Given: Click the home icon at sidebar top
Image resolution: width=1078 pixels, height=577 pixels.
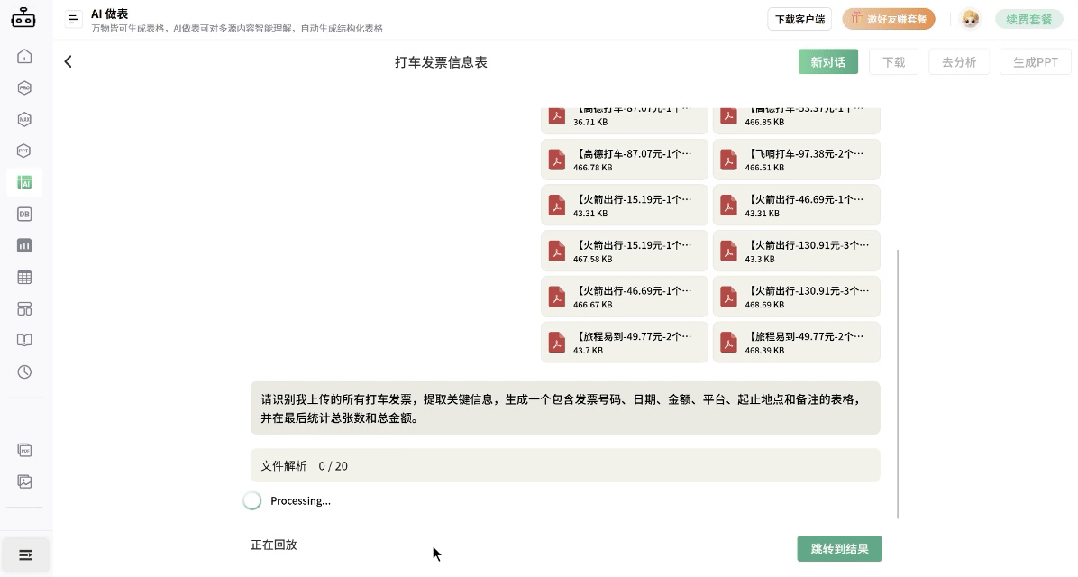Looking at the screenshot, I should pyautogui.click(x=24, y=58).
